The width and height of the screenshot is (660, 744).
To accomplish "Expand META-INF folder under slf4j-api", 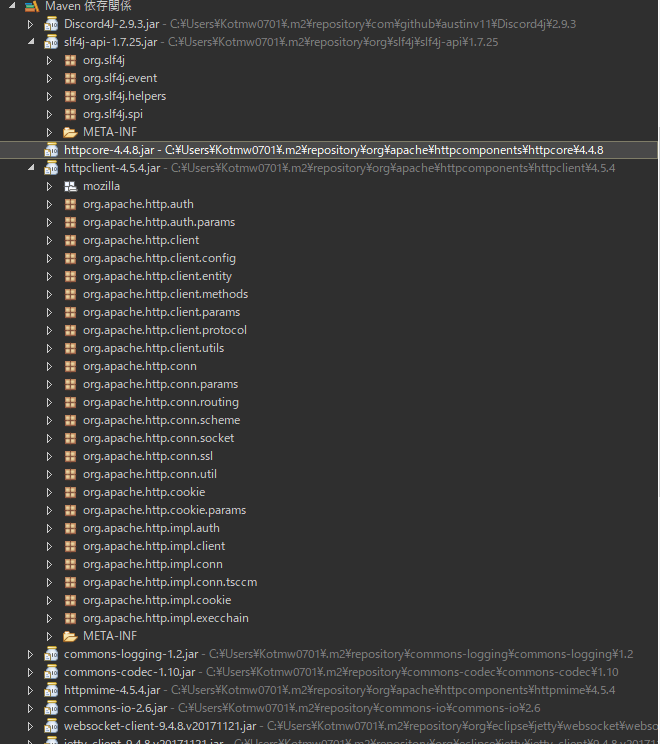I will [x=49, y=132].
